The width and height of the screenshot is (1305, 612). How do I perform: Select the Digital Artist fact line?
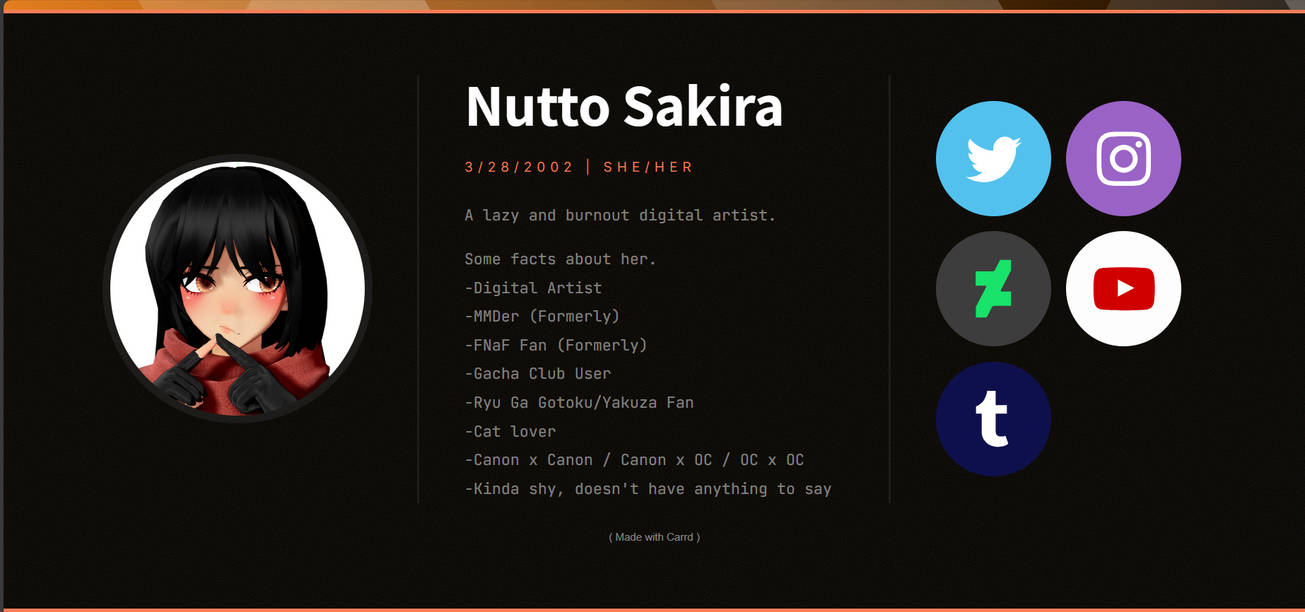533,287
